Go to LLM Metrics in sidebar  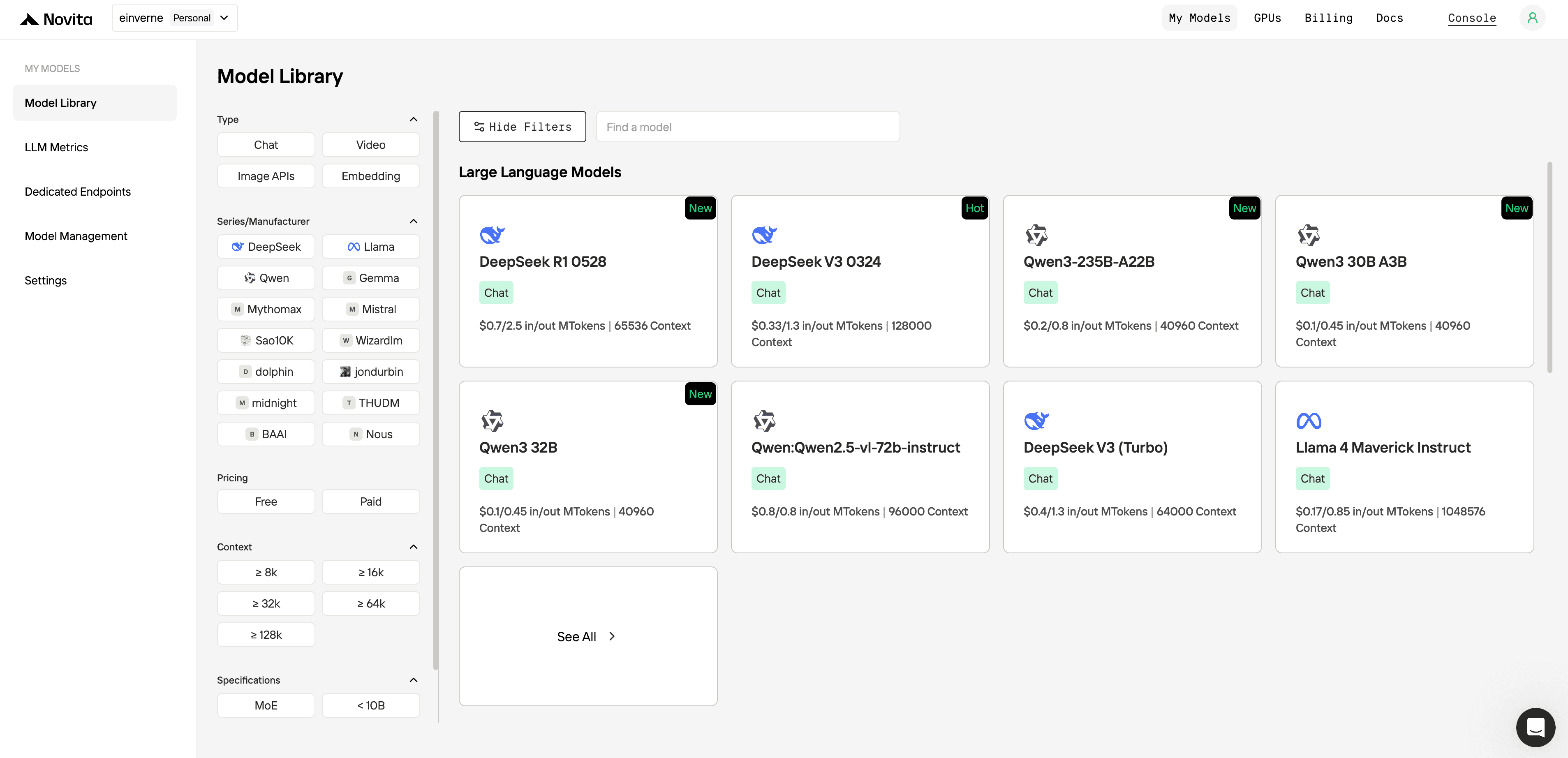coord(94,147)
